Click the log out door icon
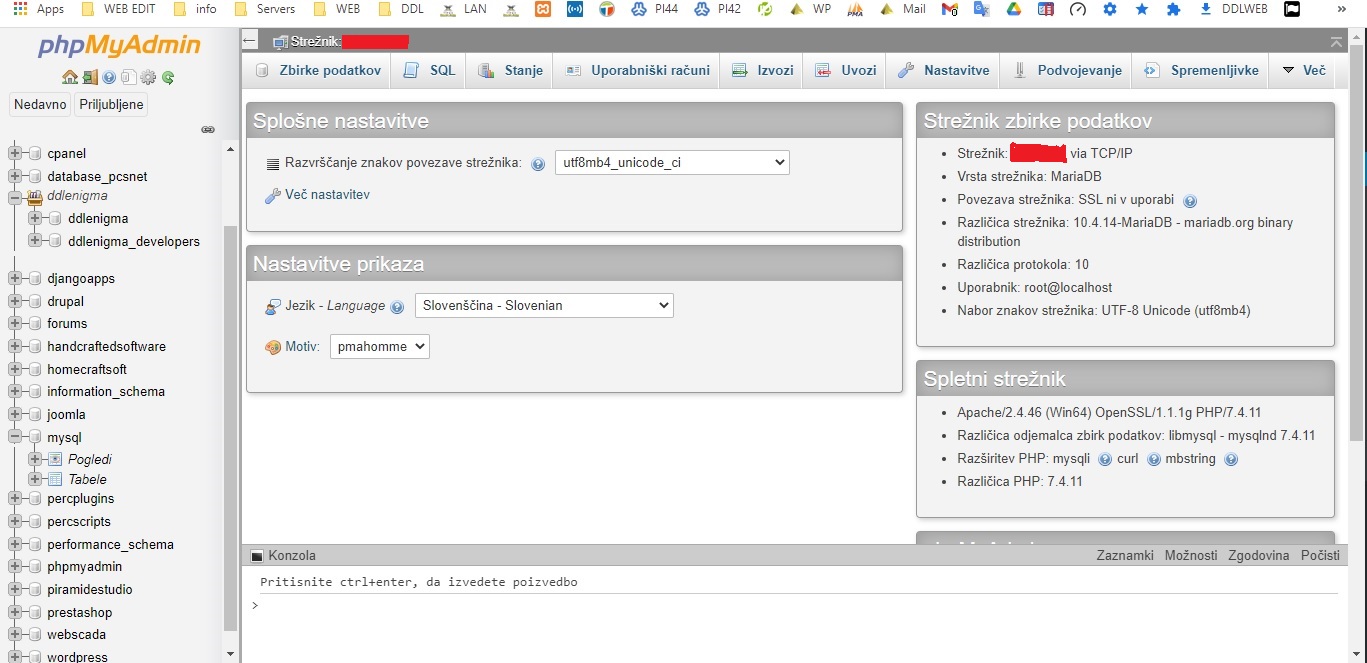Viewport: 1367px width, 663px height. pos(89,77)
